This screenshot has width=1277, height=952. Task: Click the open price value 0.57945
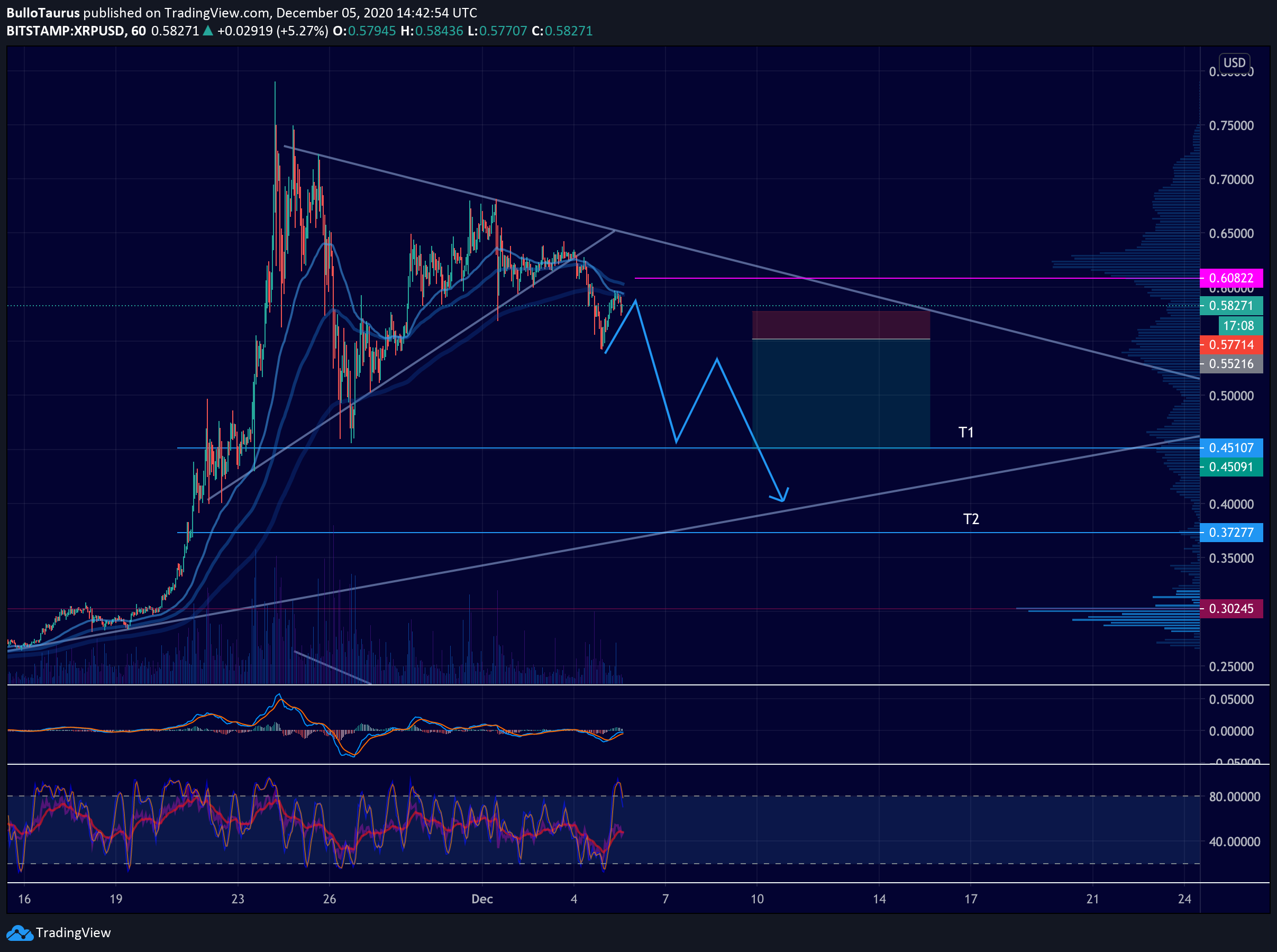(x=372, y=31)
